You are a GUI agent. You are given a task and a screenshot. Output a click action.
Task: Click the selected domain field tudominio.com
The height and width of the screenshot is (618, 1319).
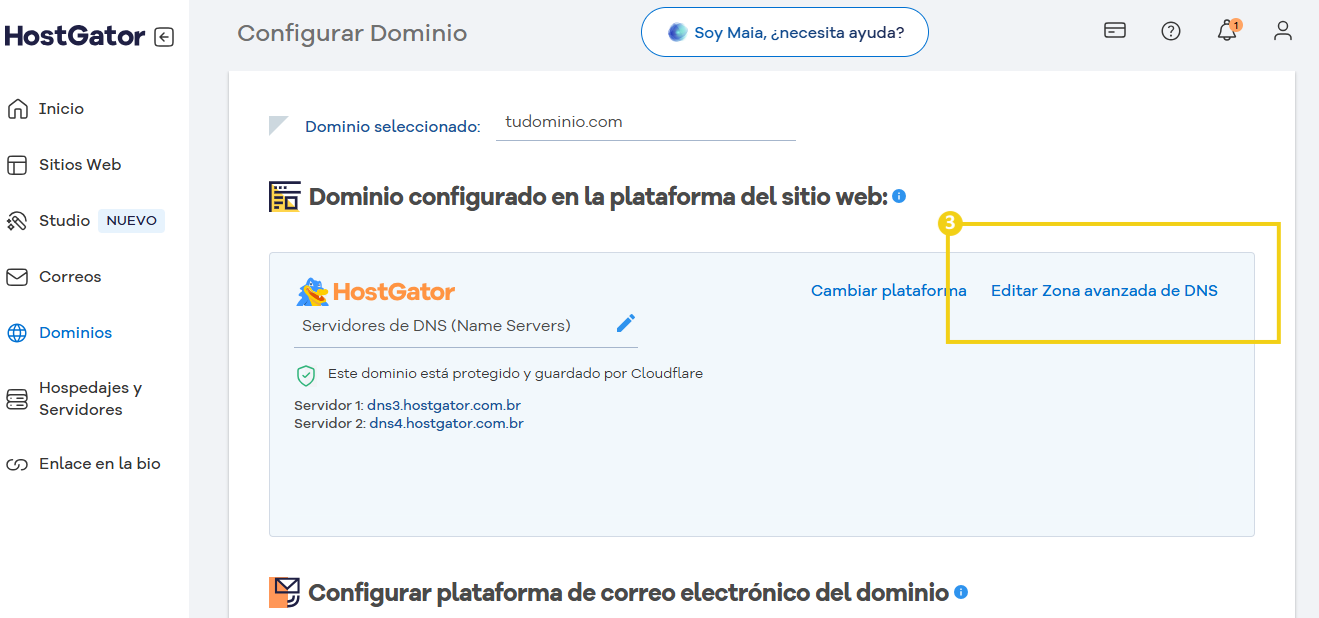point(646,123)
